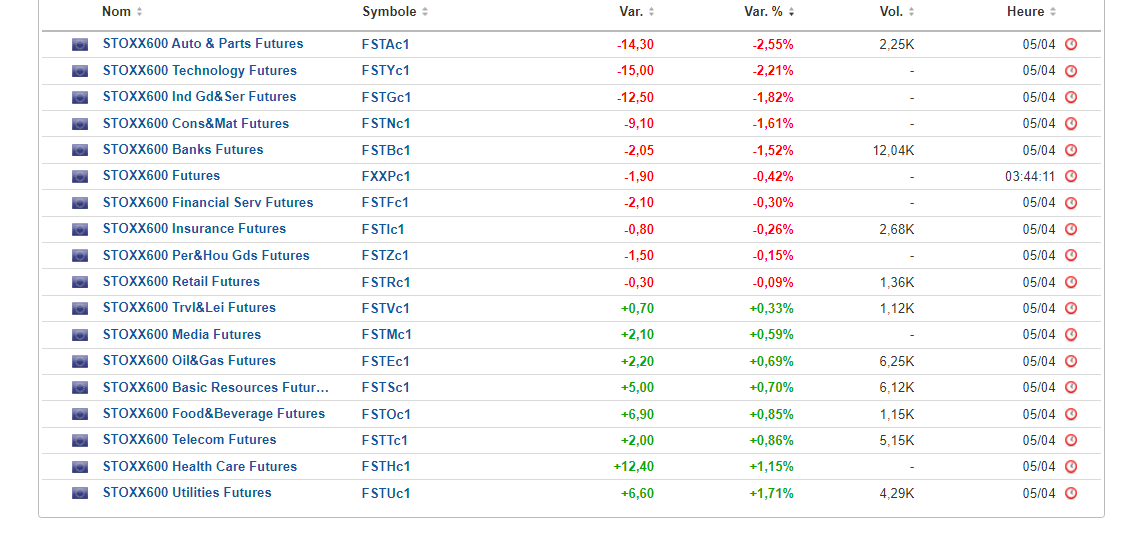Click the red clock icon in the STOXX600 Retail Futures row

coord(1071,282)
